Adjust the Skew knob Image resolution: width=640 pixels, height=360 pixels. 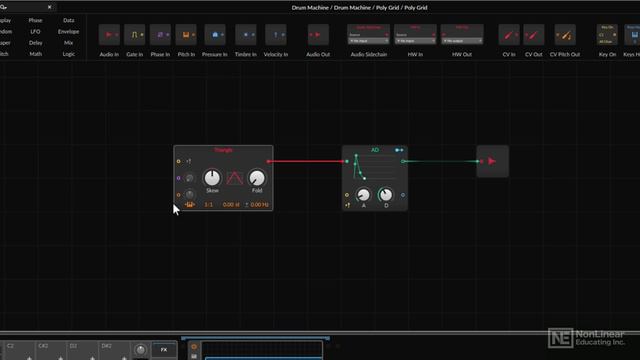pyautogui.click(x=212, y=178)
